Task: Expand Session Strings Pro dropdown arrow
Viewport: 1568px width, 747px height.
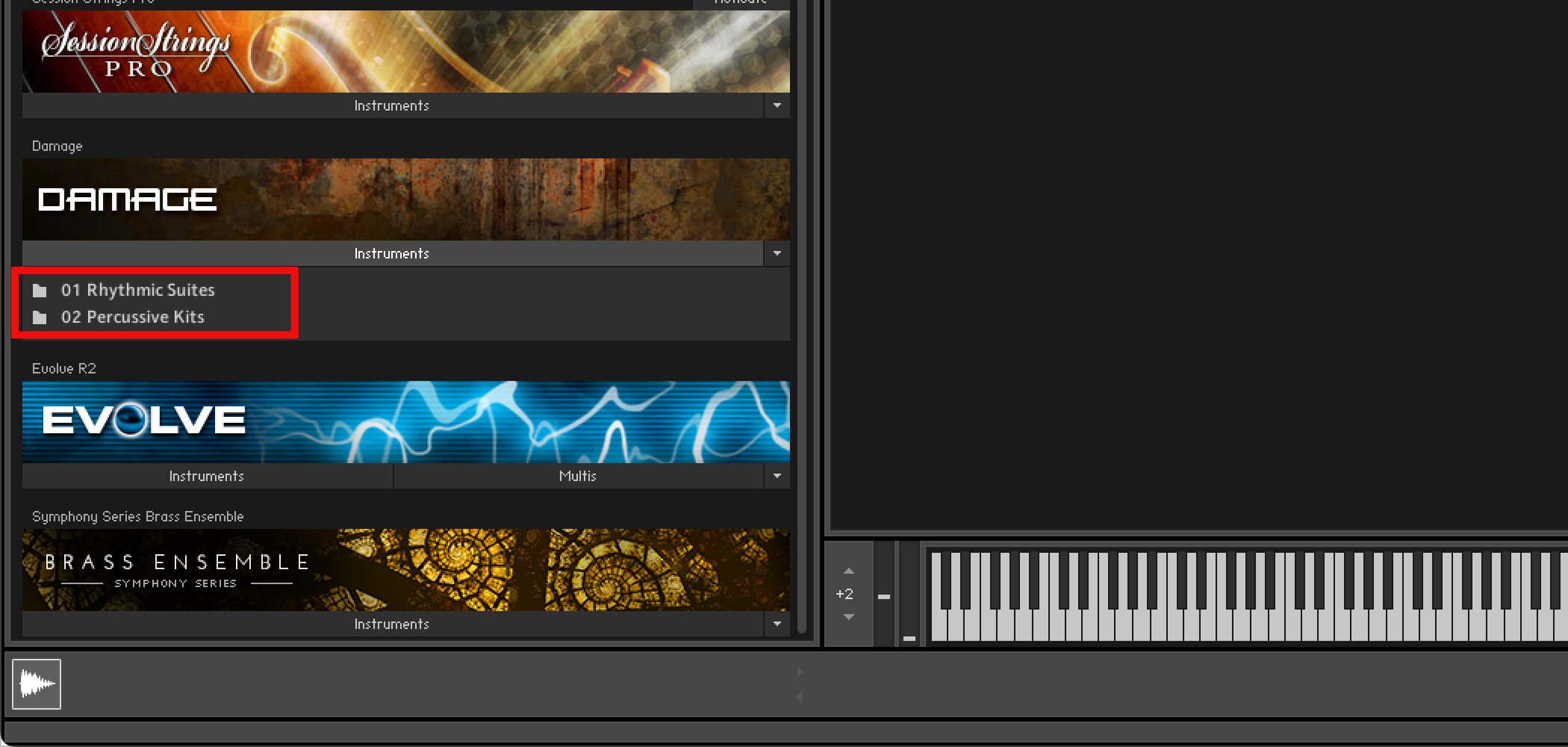Action: (x=777, y=105)
